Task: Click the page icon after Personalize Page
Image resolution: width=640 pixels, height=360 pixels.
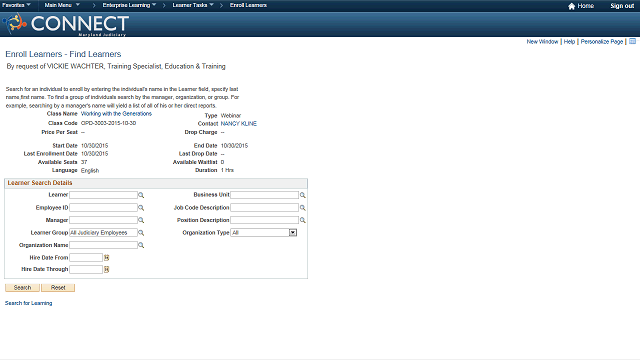Action: point(633,41)
